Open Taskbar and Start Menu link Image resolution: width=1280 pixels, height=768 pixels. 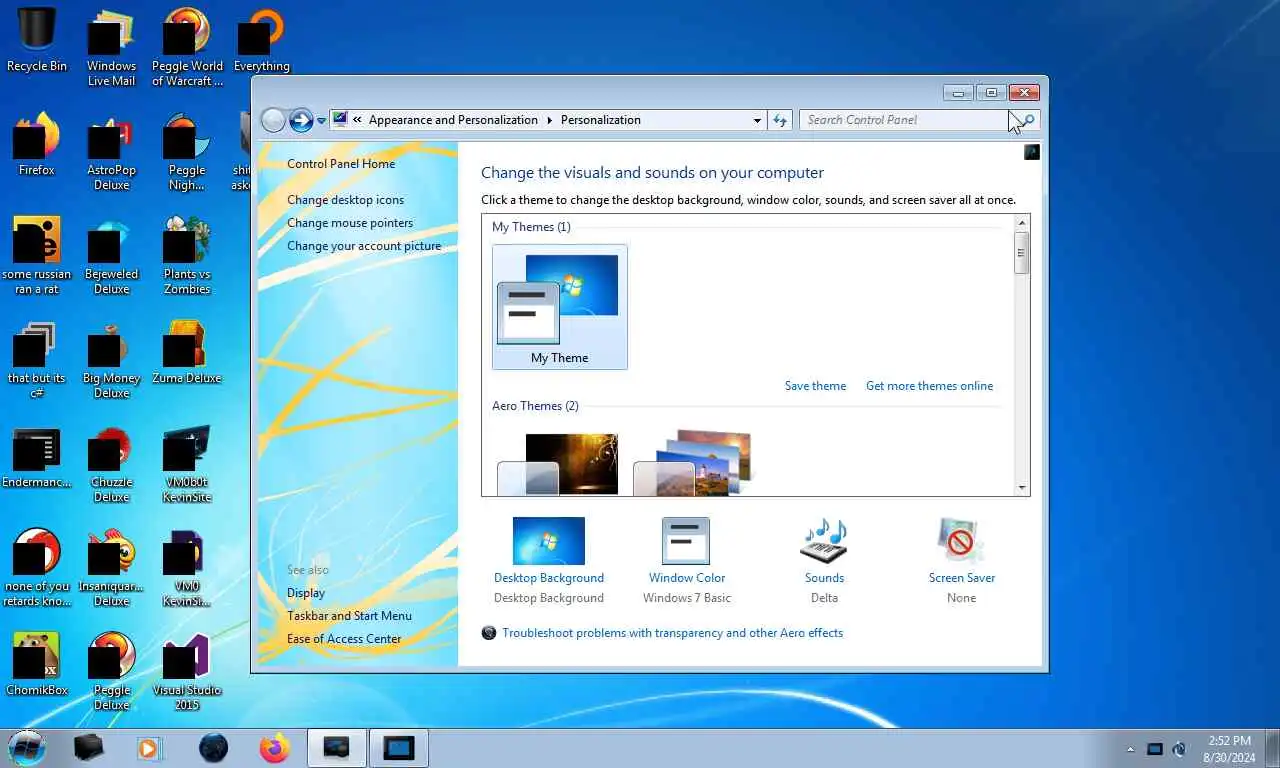tap(349, 616)
